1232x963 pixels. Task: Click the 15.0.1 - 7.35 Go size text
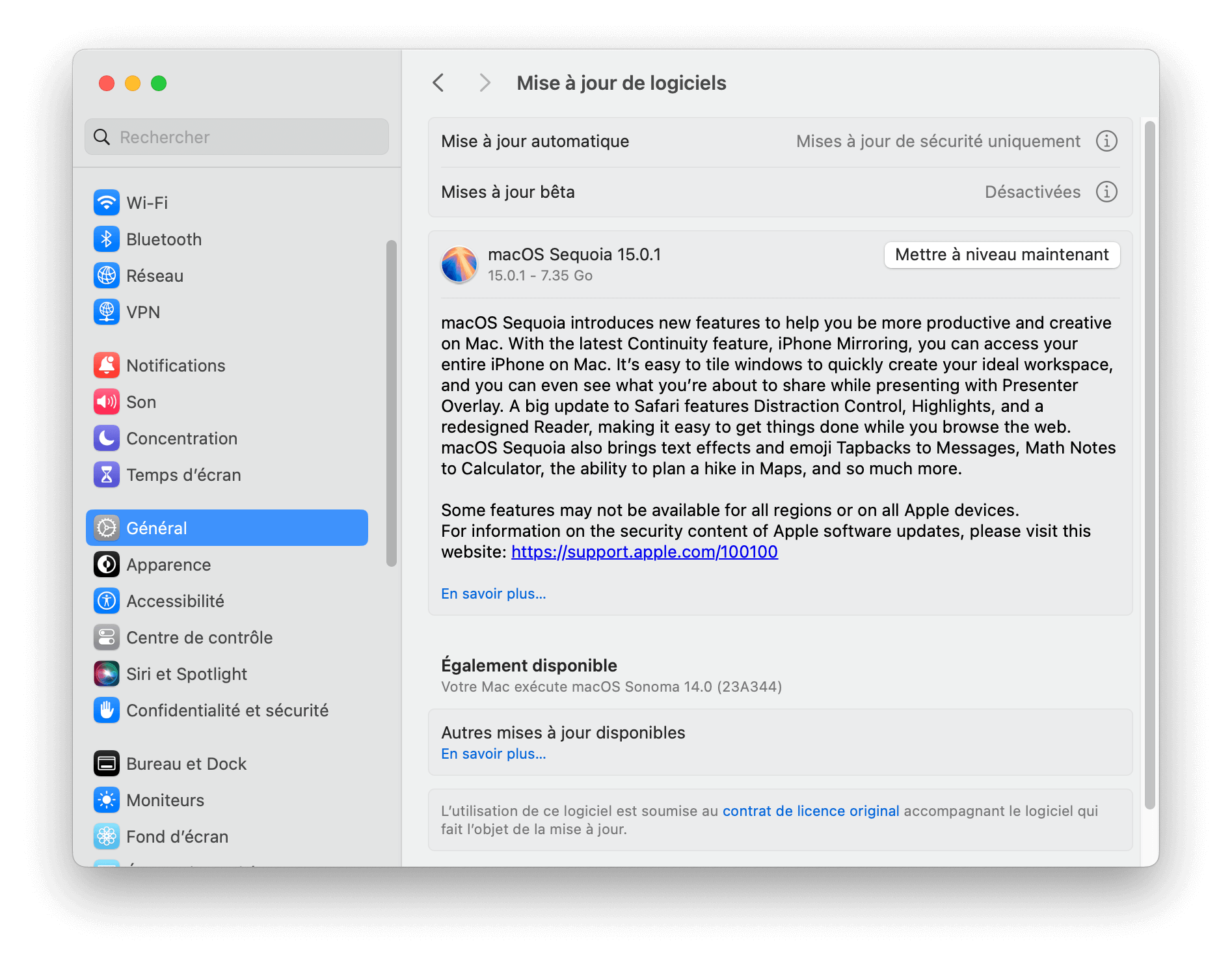[540, 276]
